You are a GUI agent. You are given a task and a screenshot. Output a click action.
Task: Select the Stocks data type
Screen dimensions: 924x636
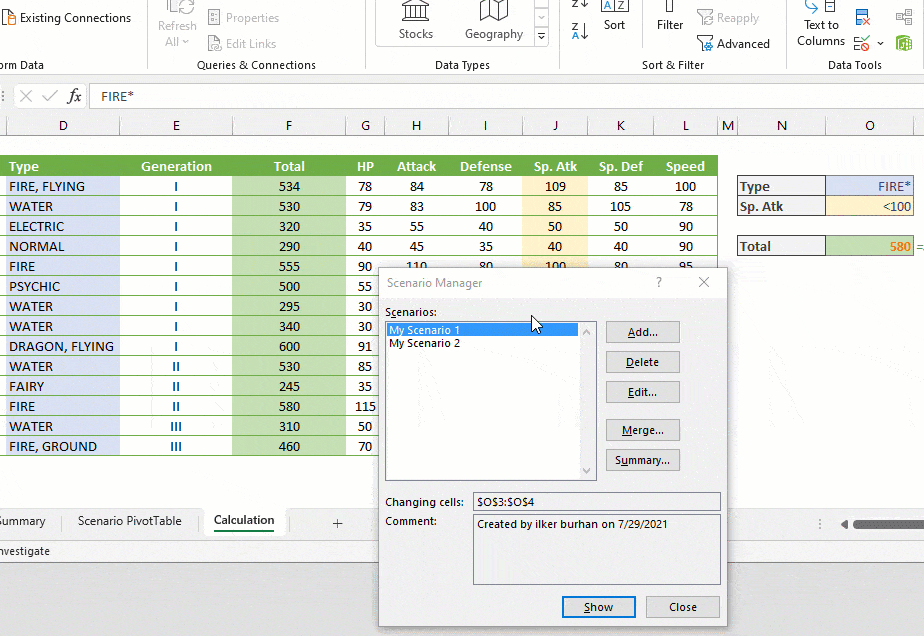coord(415,22)
